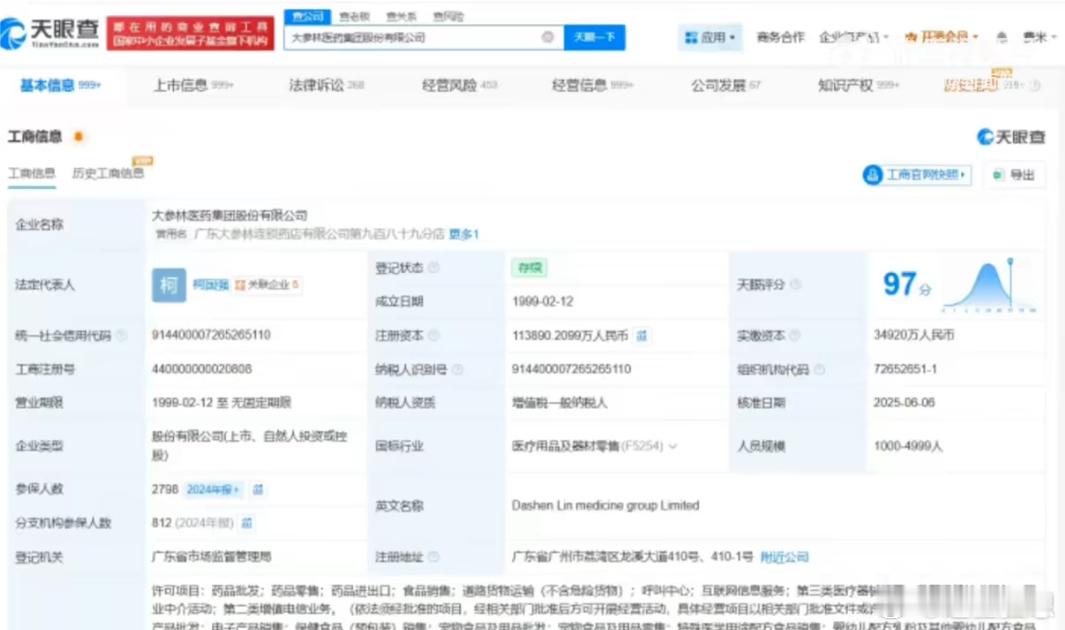
Task: Expand 更多1 to see alternate company names
Action: click(466, 234)
